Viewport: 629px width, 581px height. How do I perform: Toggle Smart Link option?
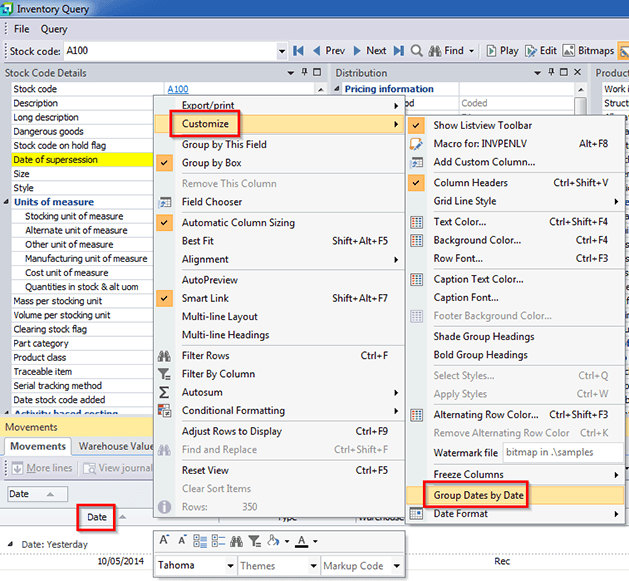click(x=164, y=298)
